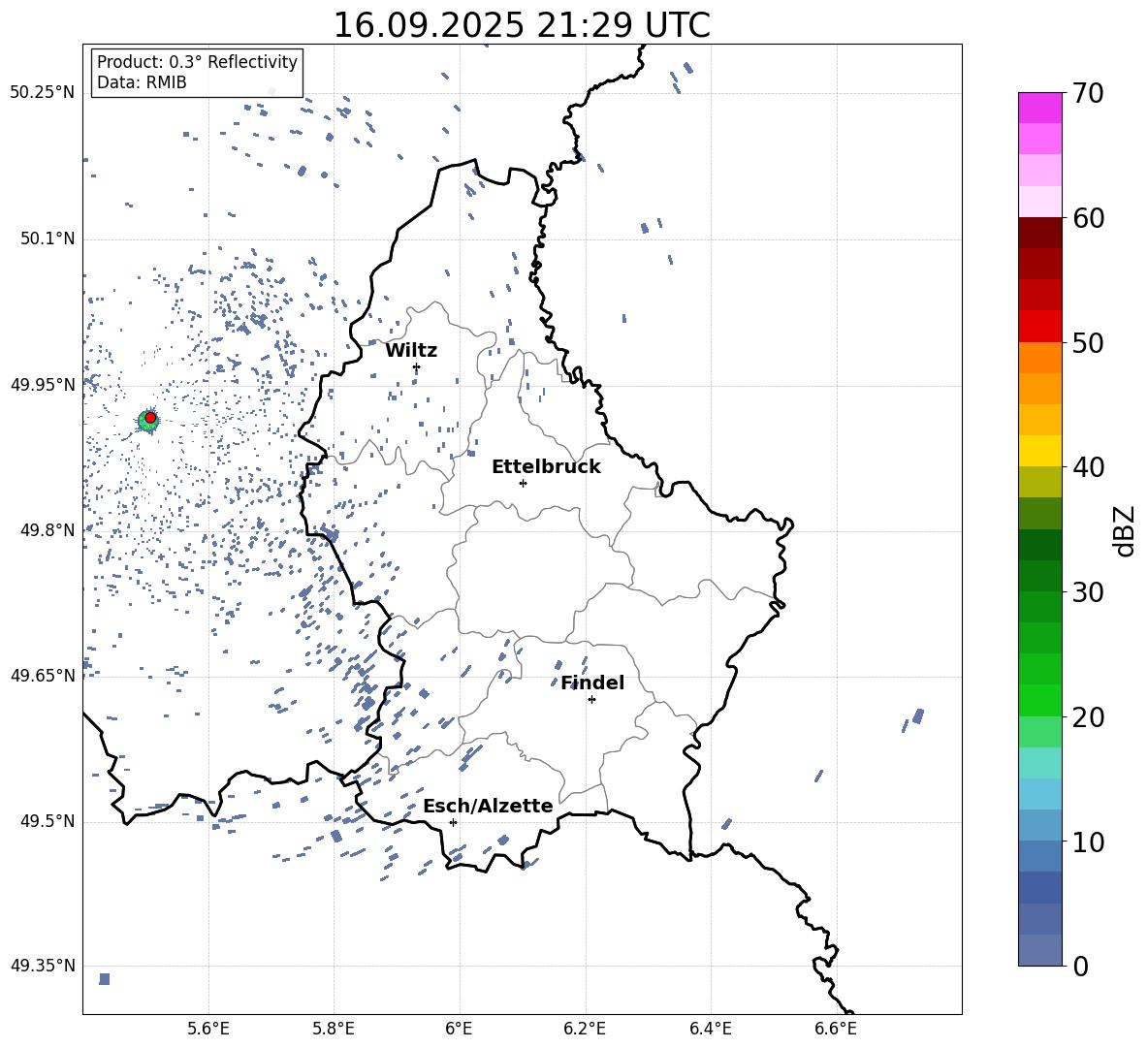
Task: Click the 'Esch/Alzette' city label
Action: tap(488, 806)
